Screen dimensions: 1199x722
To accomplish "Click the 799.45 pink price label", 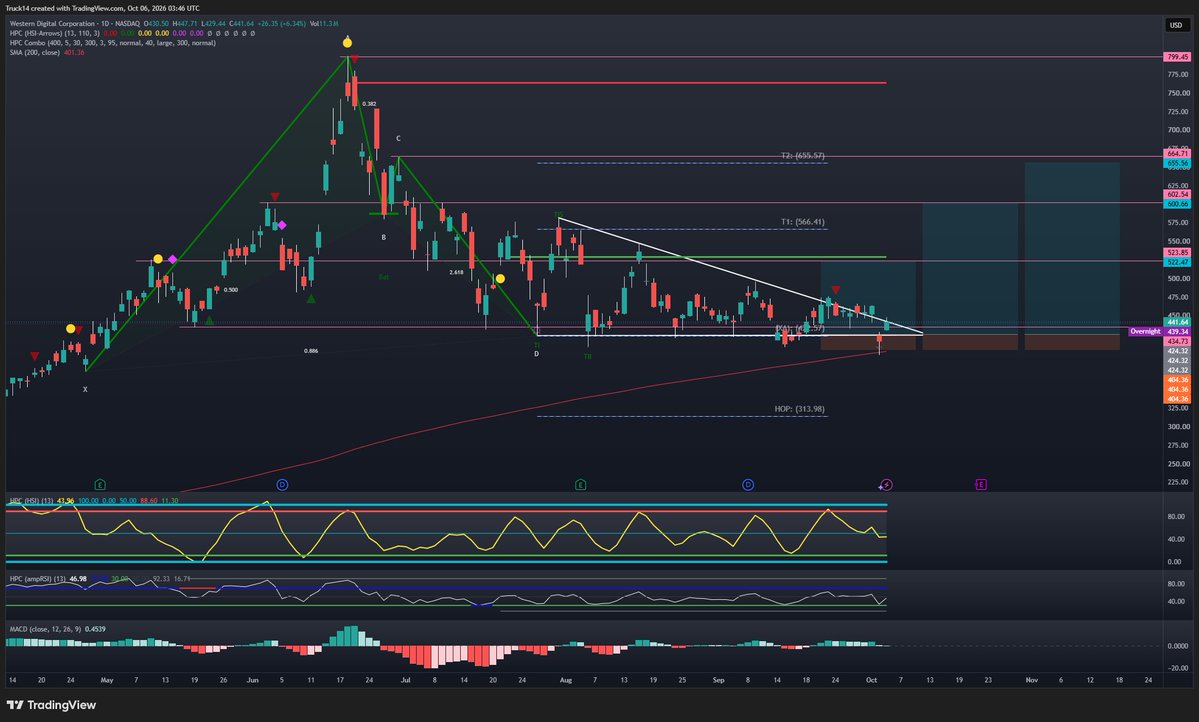I will click(x=1178, y=57).
